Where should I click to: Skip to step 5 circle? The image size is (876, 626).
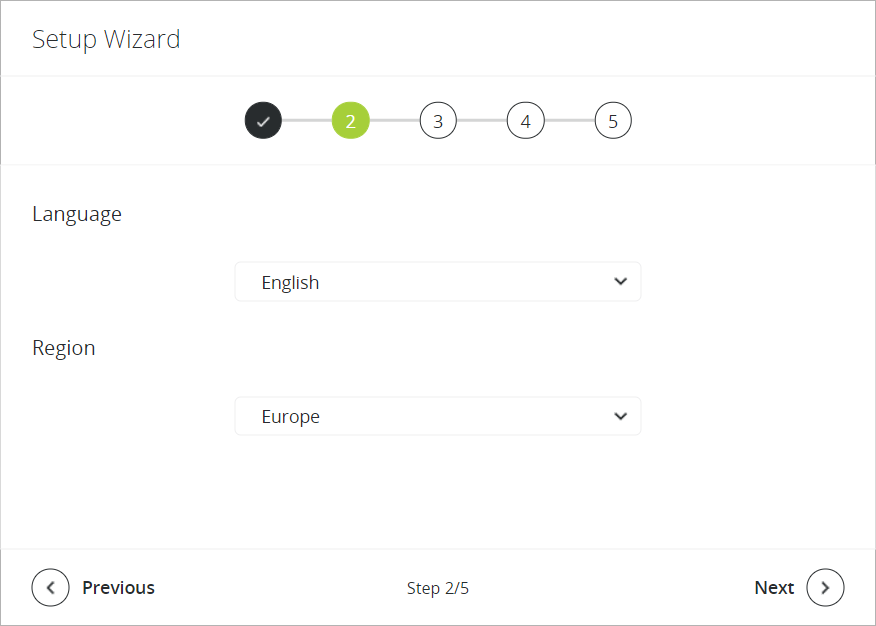[x=613, y=121]
